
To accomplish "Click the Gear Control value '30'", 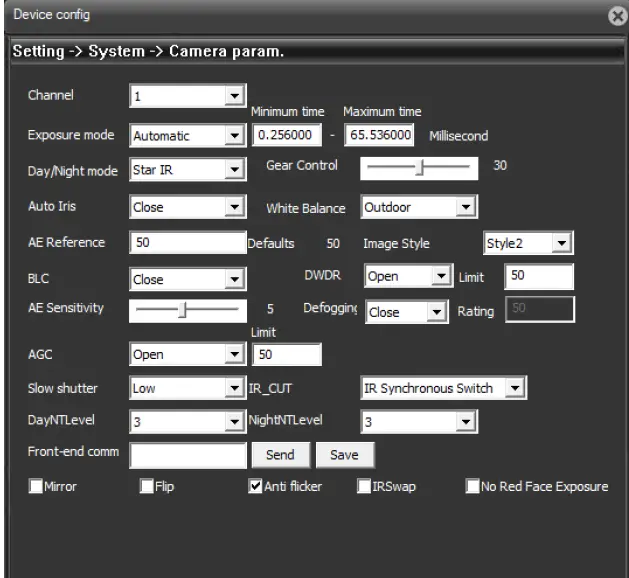I will (x=500, y=165).
